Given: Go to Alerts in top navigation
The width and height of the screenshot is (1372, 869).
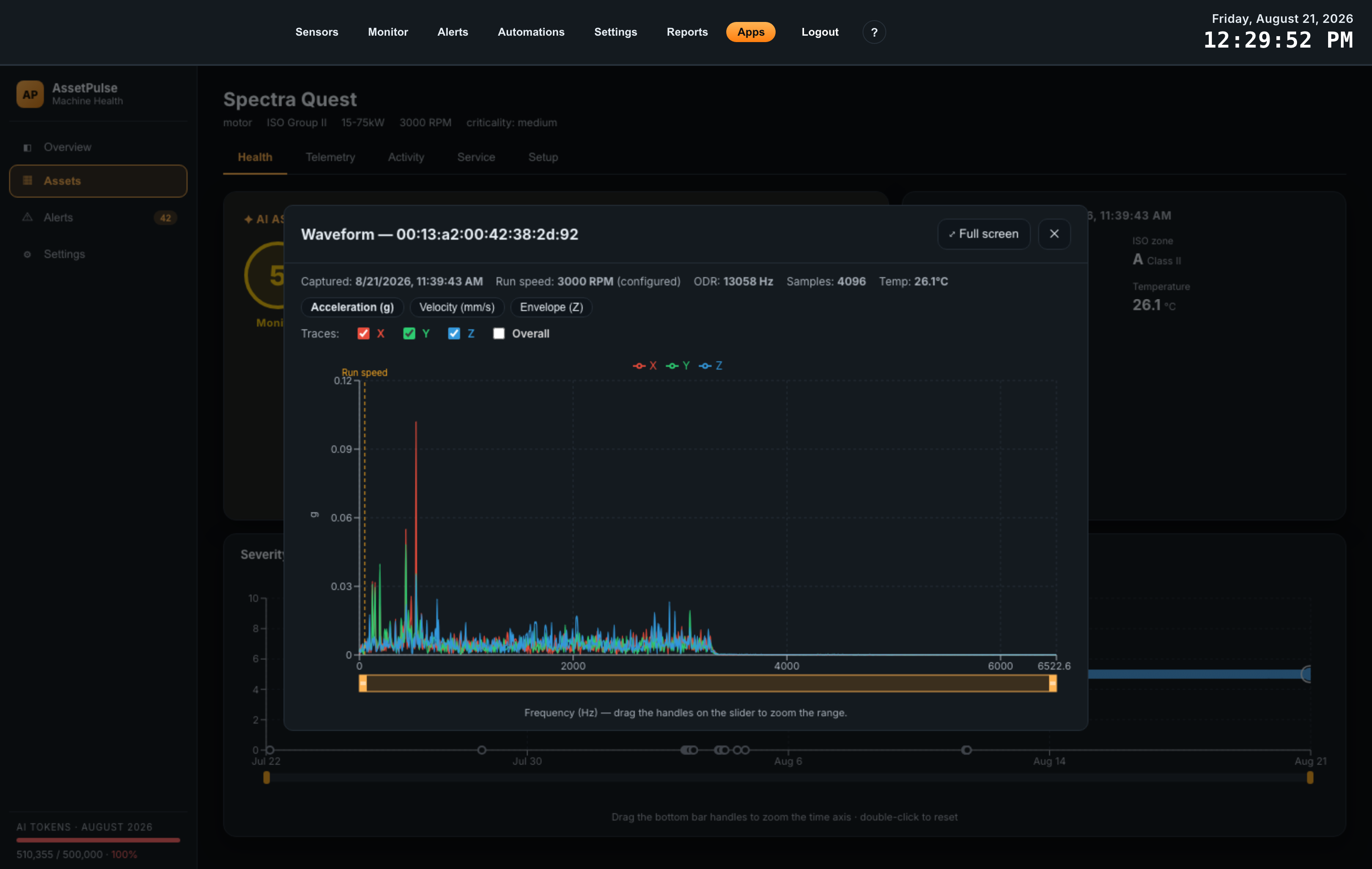Looking at the screenshot, I should [x=452, y=32].
